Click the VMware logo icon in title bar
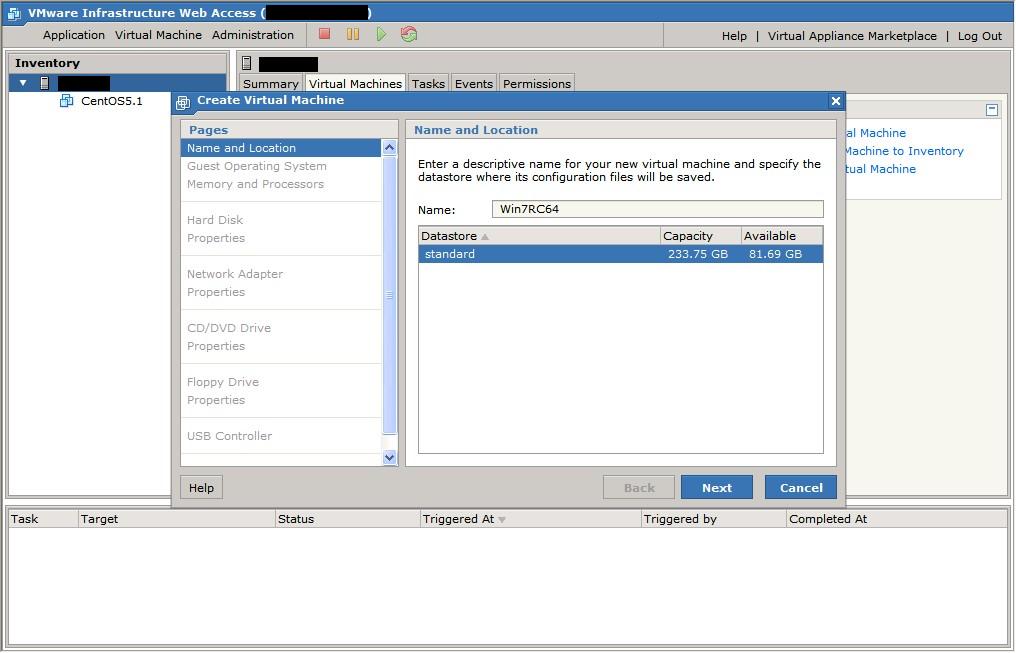The image size is (1016, 653). 14,13
